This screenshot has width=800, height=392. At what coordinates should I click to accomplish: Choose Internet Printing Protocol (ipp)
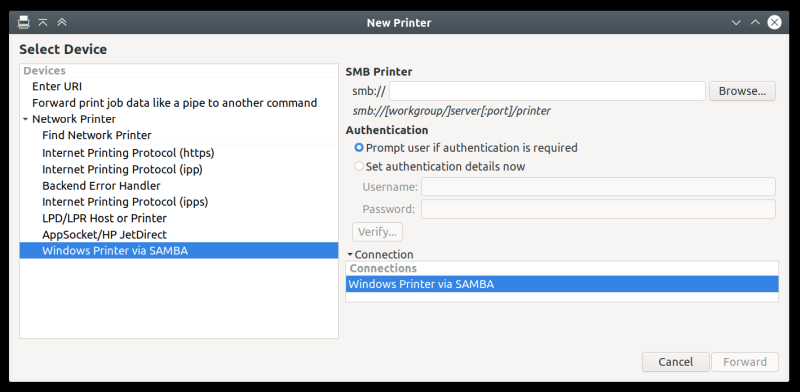coord(179,169)
